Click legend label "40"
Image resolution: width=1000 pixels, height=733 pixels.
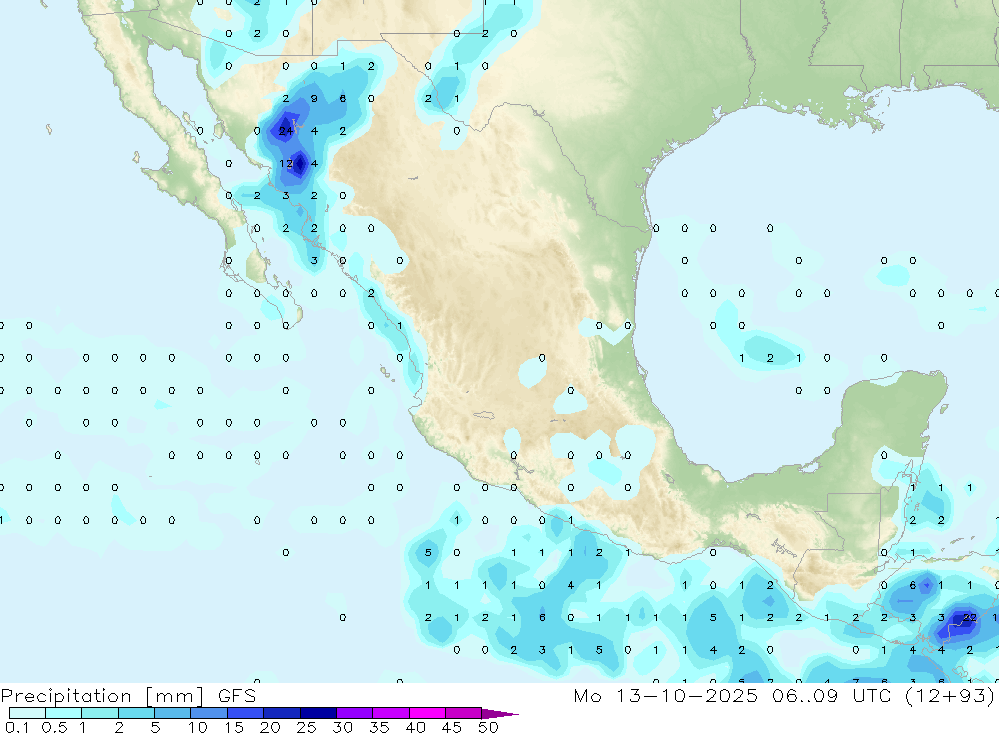(415, 727)
